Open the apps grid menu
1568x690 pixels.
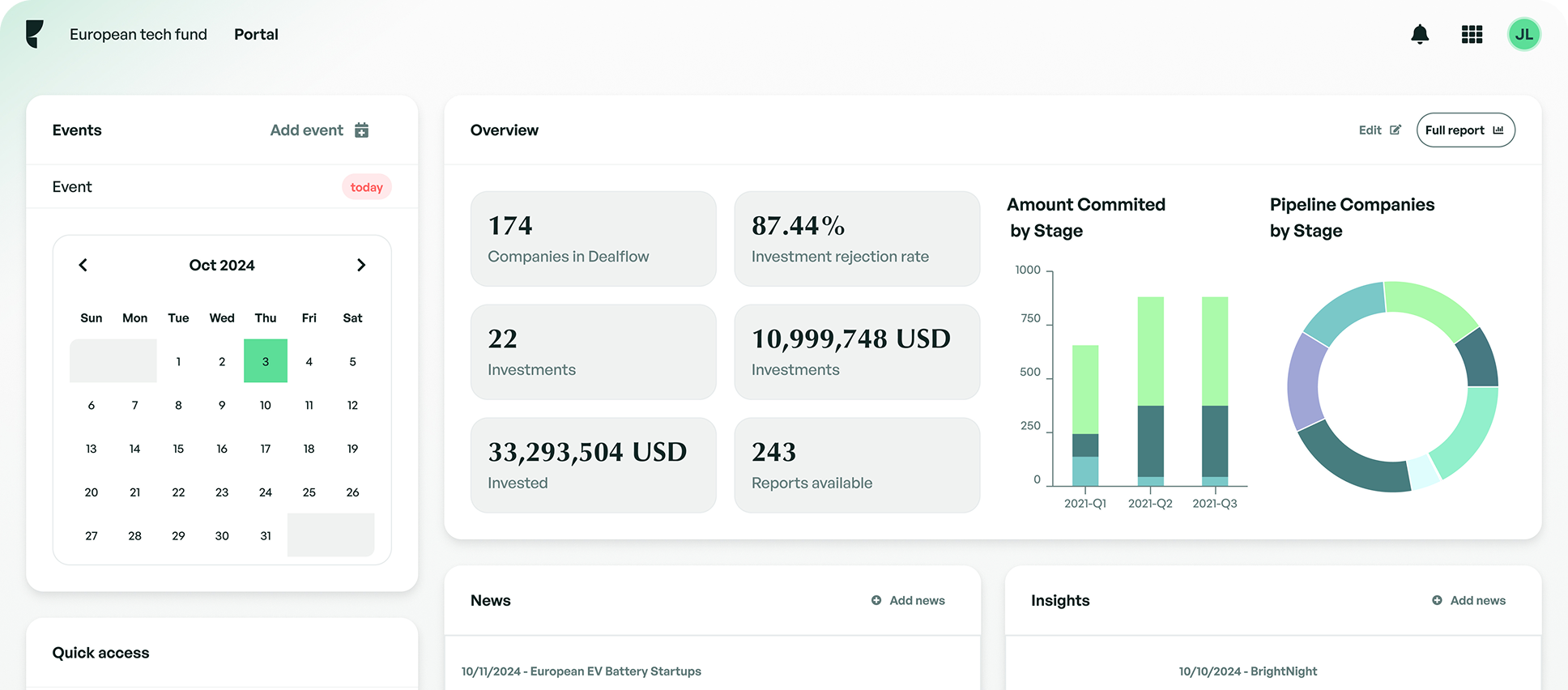pos(1472,34)
